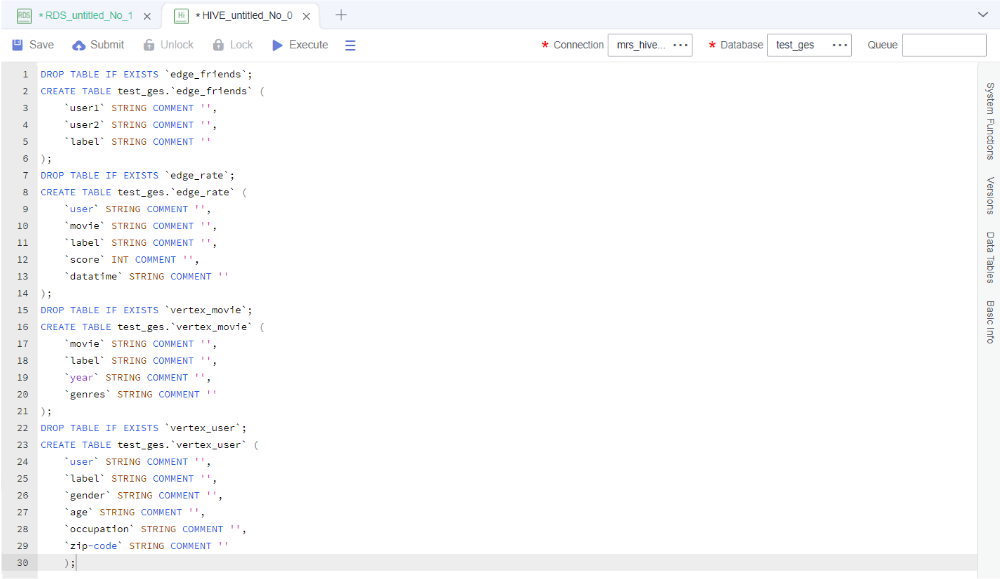Click the text "`user2` STRING COMMENT ''"
The image size is (1000, 579).
pyautogui.click(x=137, y=125)
